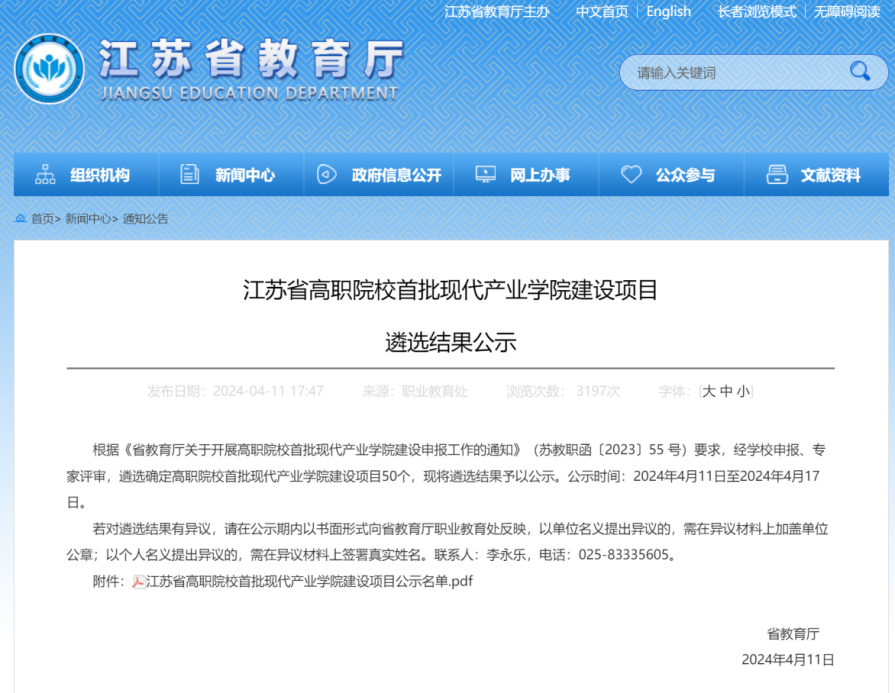This screenshot has width=895, height=693.
Task: Click the search magnifier icon
Action: pos(859,71)
